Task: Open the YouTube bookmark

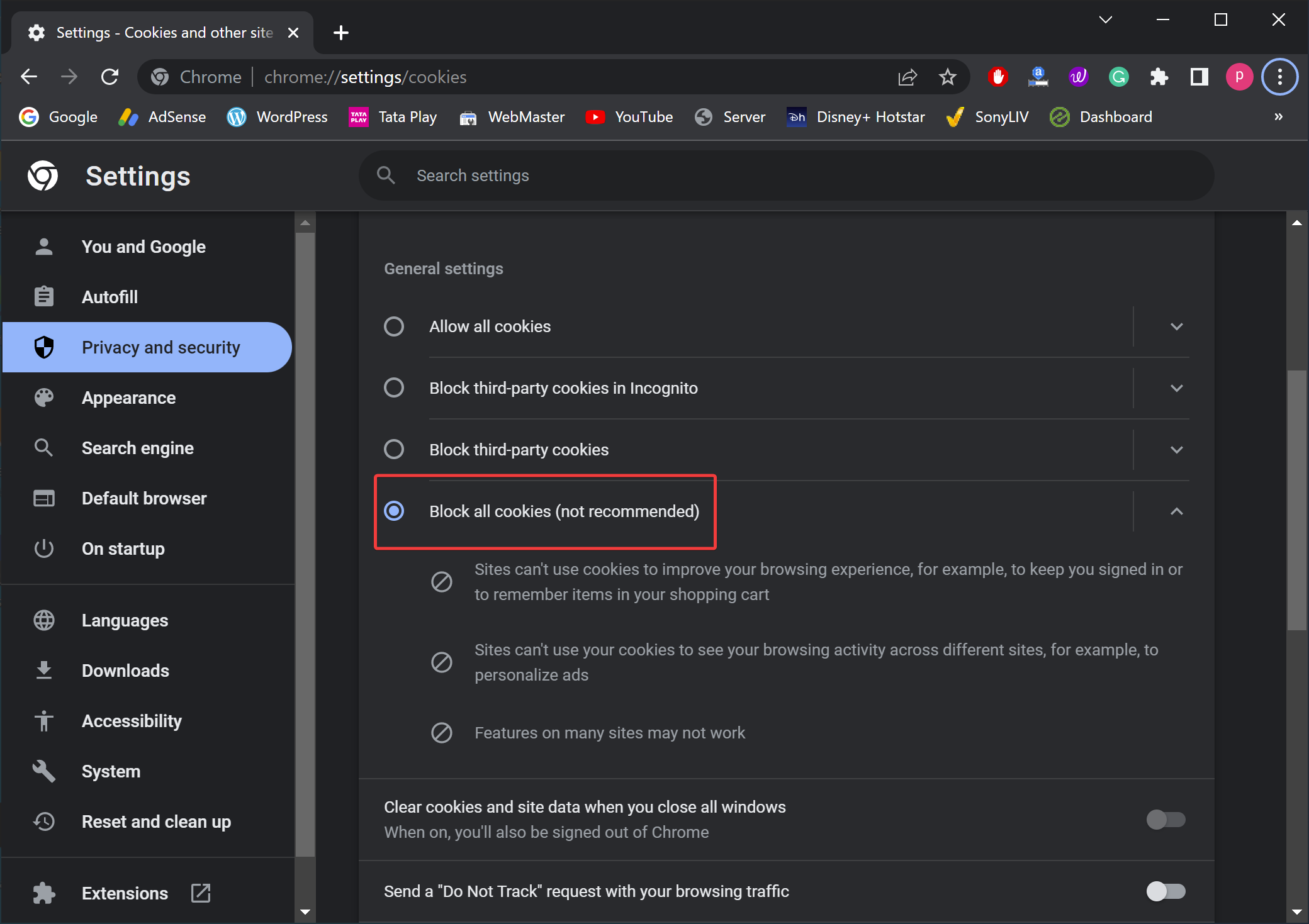Action: pos(629,117)
